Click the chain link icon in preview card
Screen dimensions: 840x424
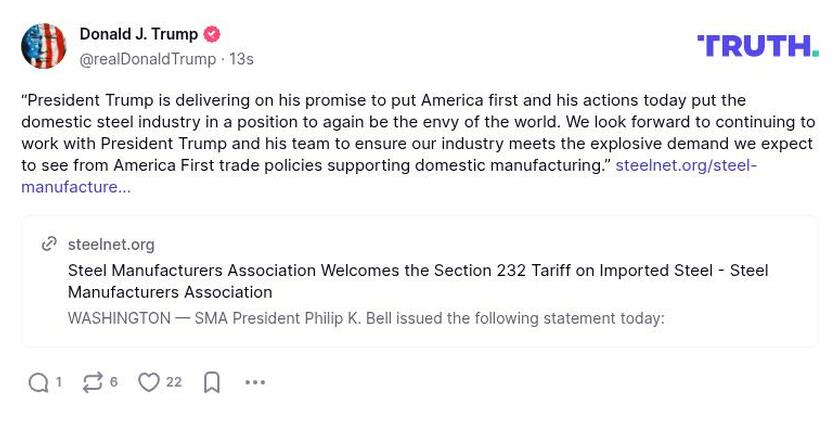tap(49, 244)
